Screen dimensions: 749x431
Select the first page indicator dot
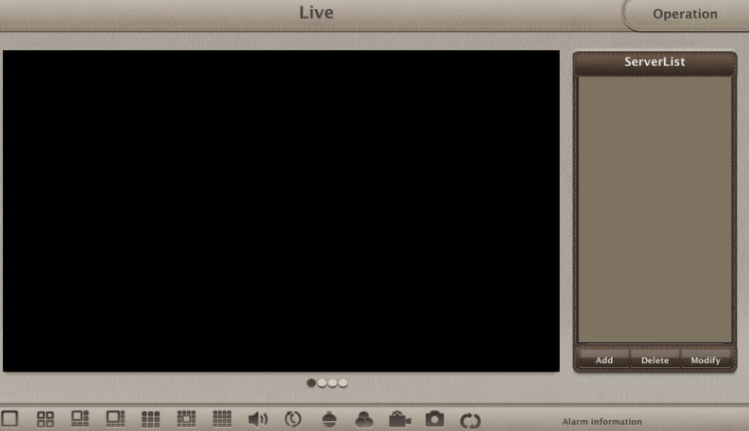pyautogui.click(x=311, y=383)
